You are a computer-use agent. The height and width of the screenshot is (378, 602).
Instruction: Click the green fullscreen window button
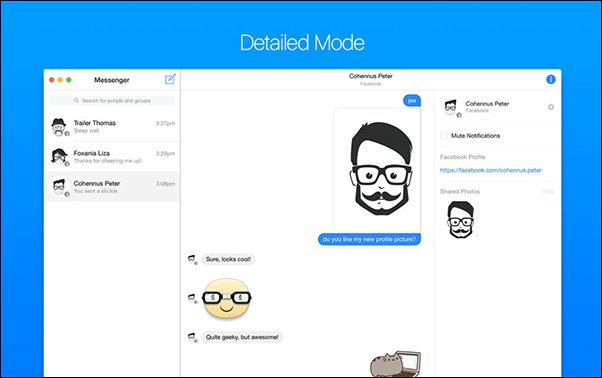click(x=69, y=80)
